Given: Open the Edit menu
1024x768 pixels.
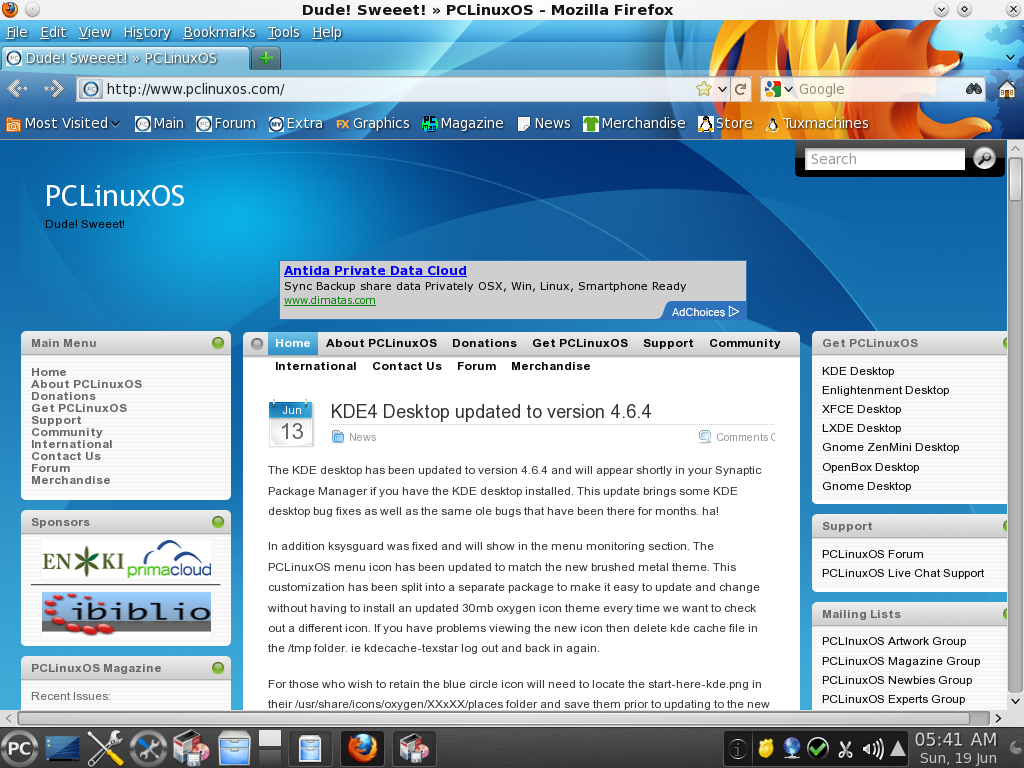Looking at the screenshot, I should point(53,32).
